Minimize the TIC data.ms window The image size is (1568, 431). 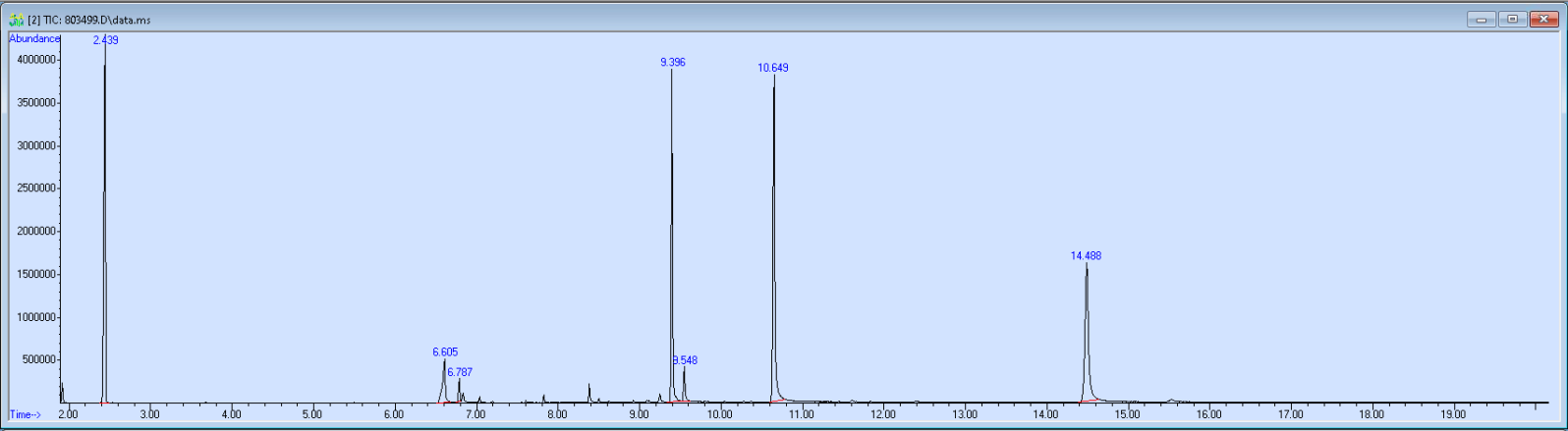pos(1481,19)
